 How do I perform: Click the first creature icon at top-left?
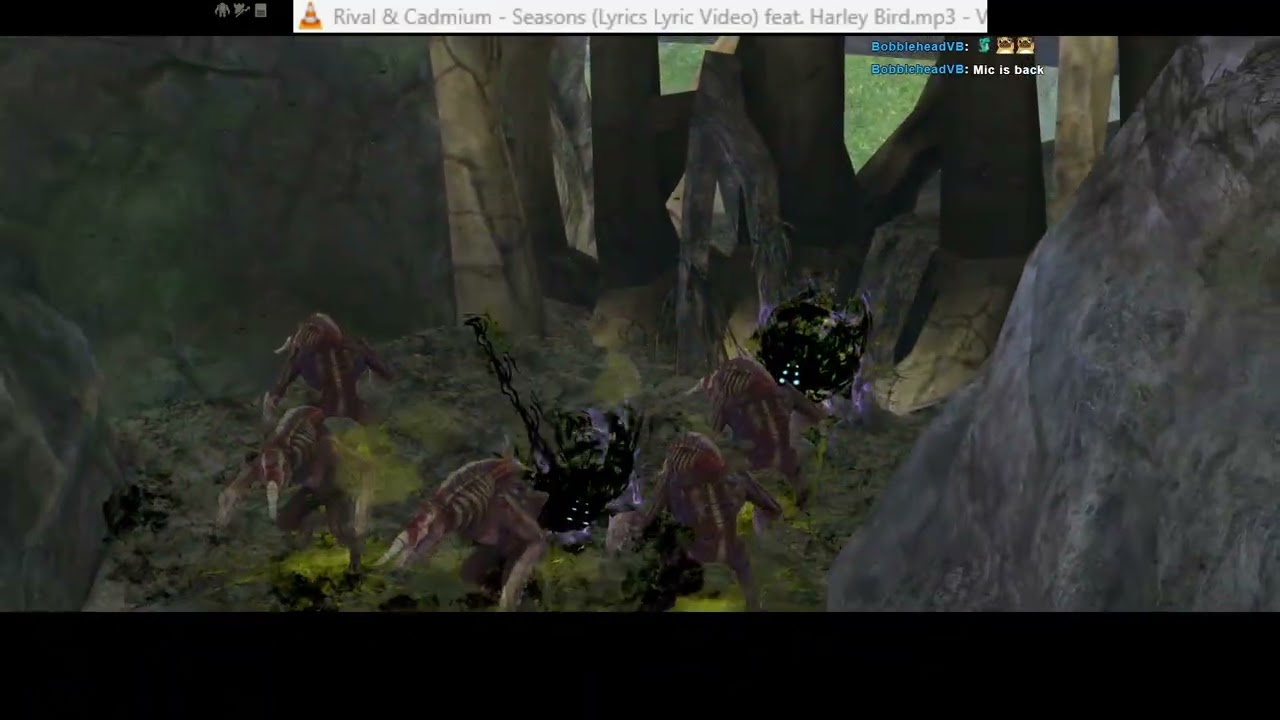pyautogui.click(x=222, y=10)
